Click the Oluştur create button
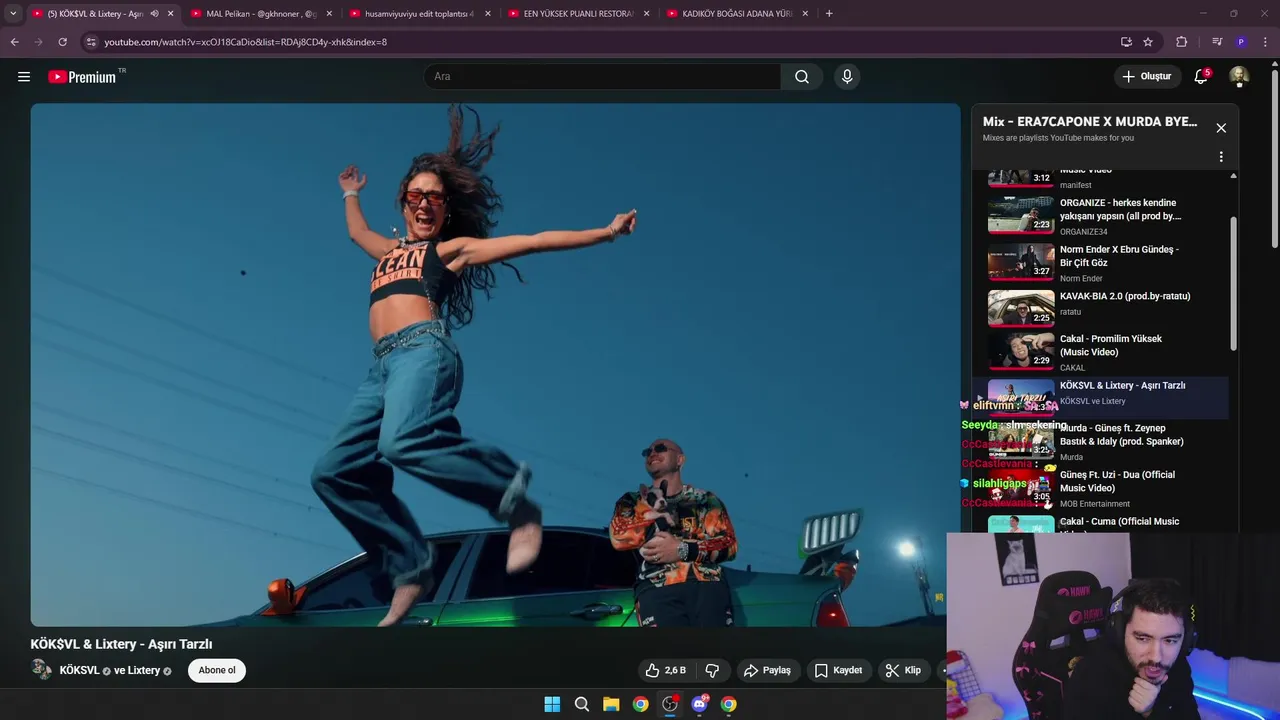 click(x=1146, y=76)
